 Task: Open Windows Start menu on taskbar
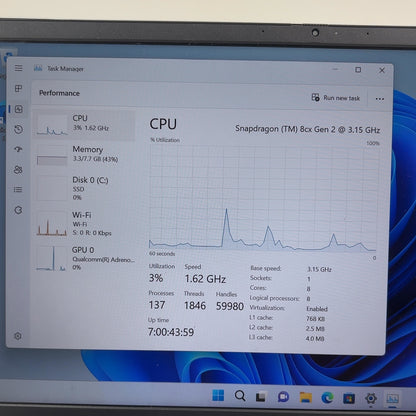218,396
